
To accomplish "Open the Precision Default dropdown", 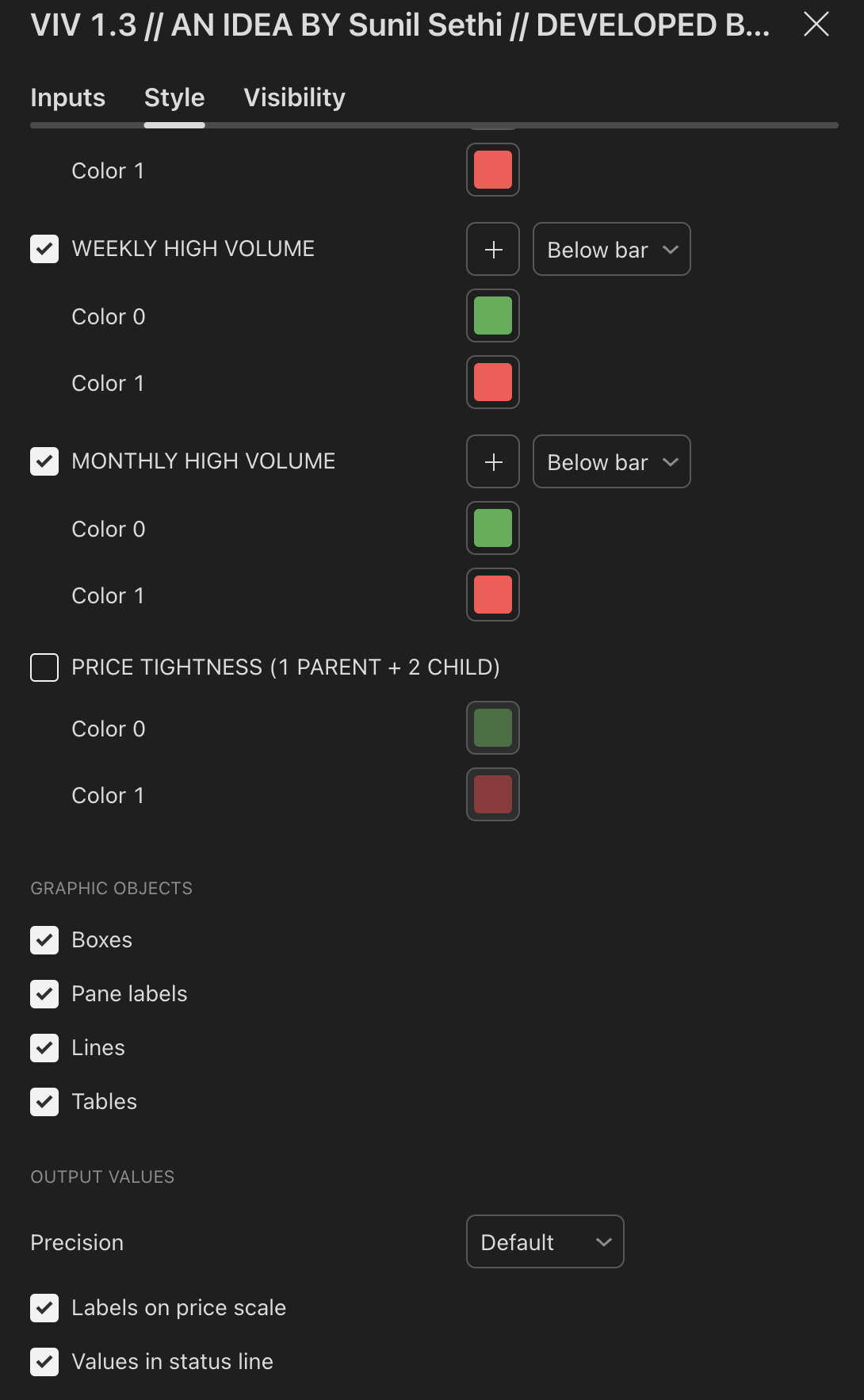I will 545,1242.
